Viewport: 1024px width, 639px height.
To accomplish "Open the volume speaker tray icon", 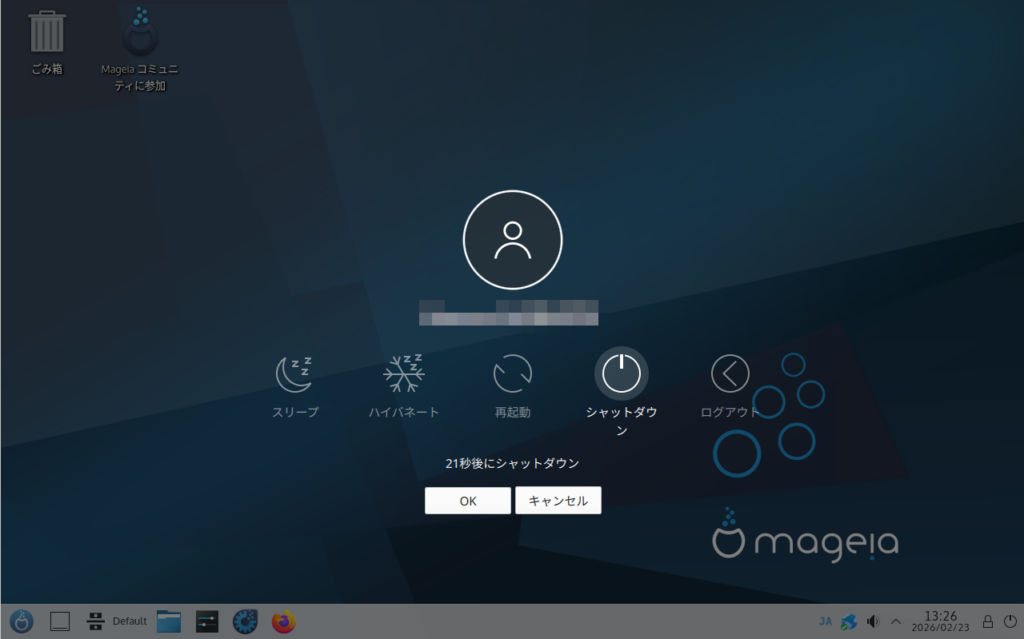I will point(873,622).
